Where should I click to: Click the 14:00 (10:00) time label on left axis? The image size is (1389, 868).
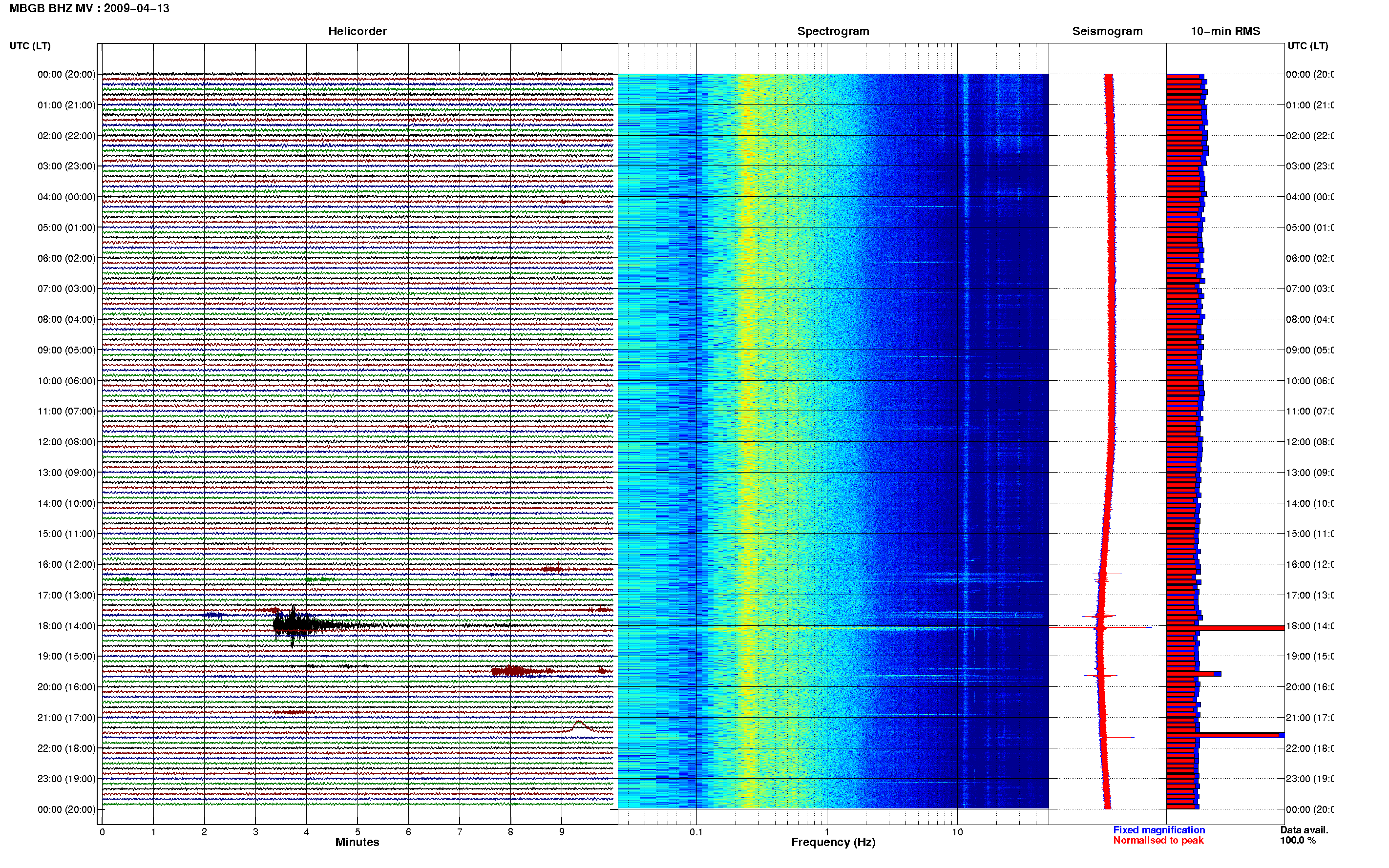(66, 503)
